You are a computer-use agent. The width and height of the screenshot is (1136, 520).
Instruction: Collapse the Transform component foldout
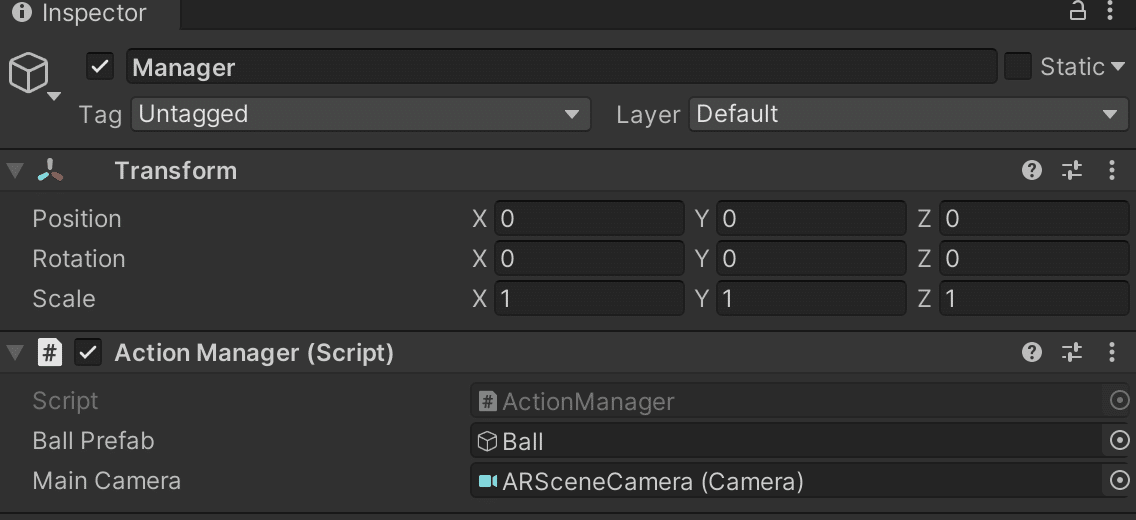(x=15, y=171)
